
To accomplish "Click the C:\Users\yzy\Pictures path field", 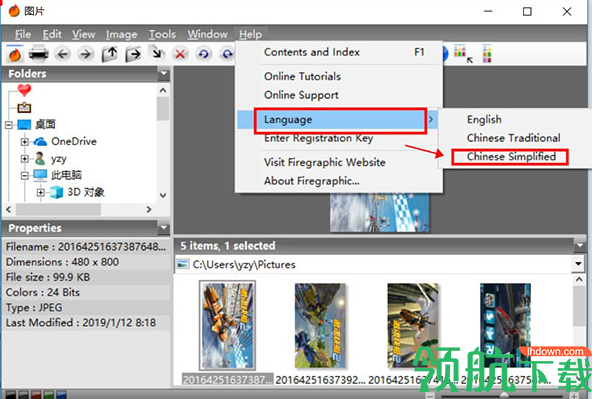I will pyautogui.click(x=374, y=264).
